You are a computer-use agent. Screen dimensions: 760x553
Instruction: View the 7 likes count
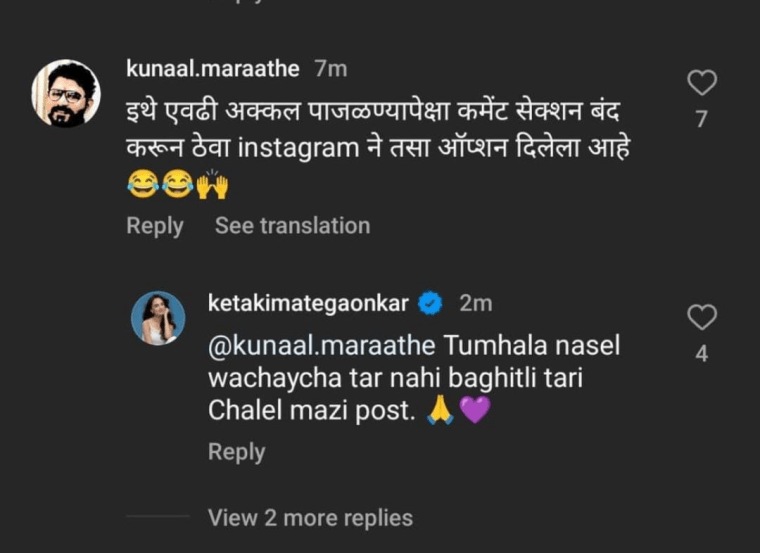[702, 120]
